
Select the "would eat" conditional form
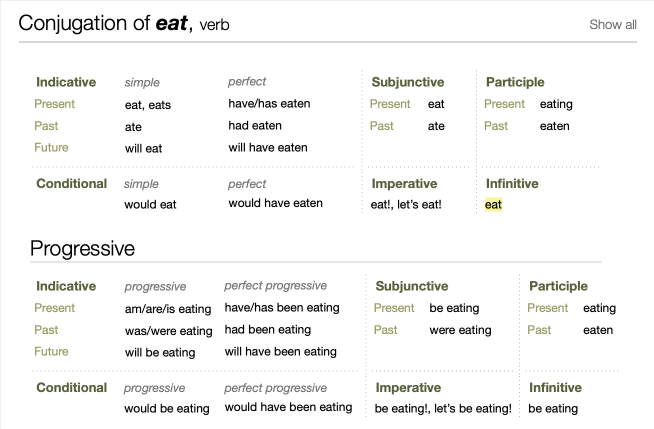(x=150, y=205)
